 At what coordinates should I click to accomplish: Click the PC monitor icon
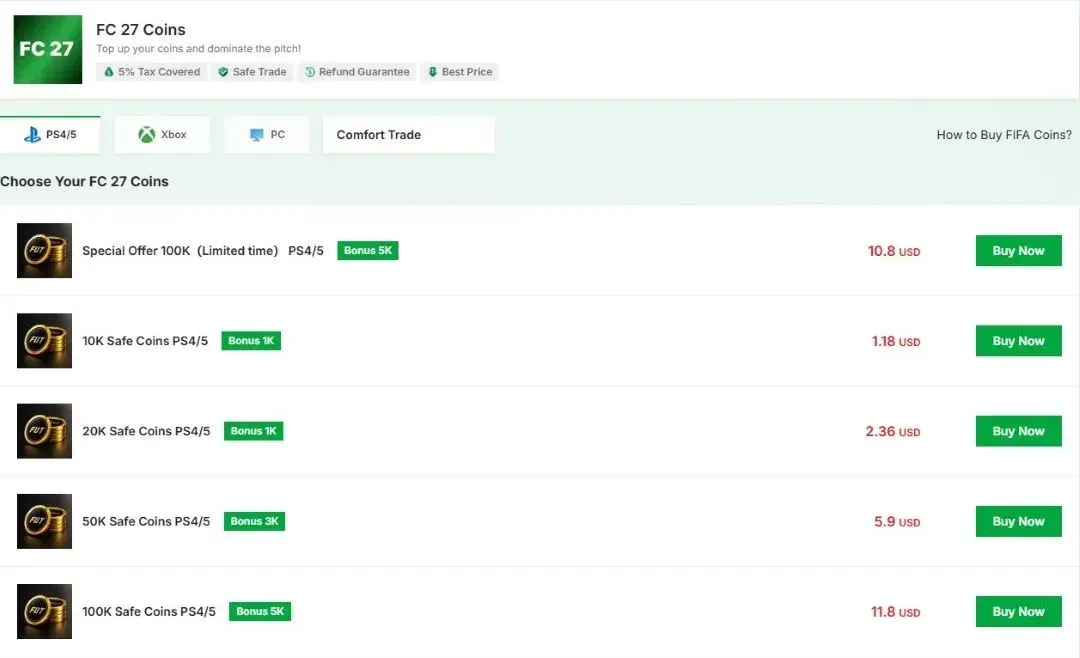click(x=256, y=134)
